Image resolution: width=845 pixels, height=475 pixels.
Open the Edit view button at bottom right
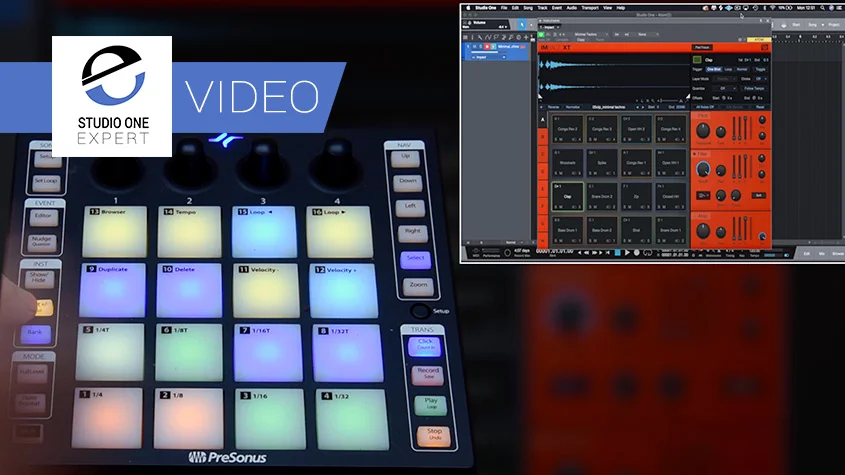(x=806, y=253)
